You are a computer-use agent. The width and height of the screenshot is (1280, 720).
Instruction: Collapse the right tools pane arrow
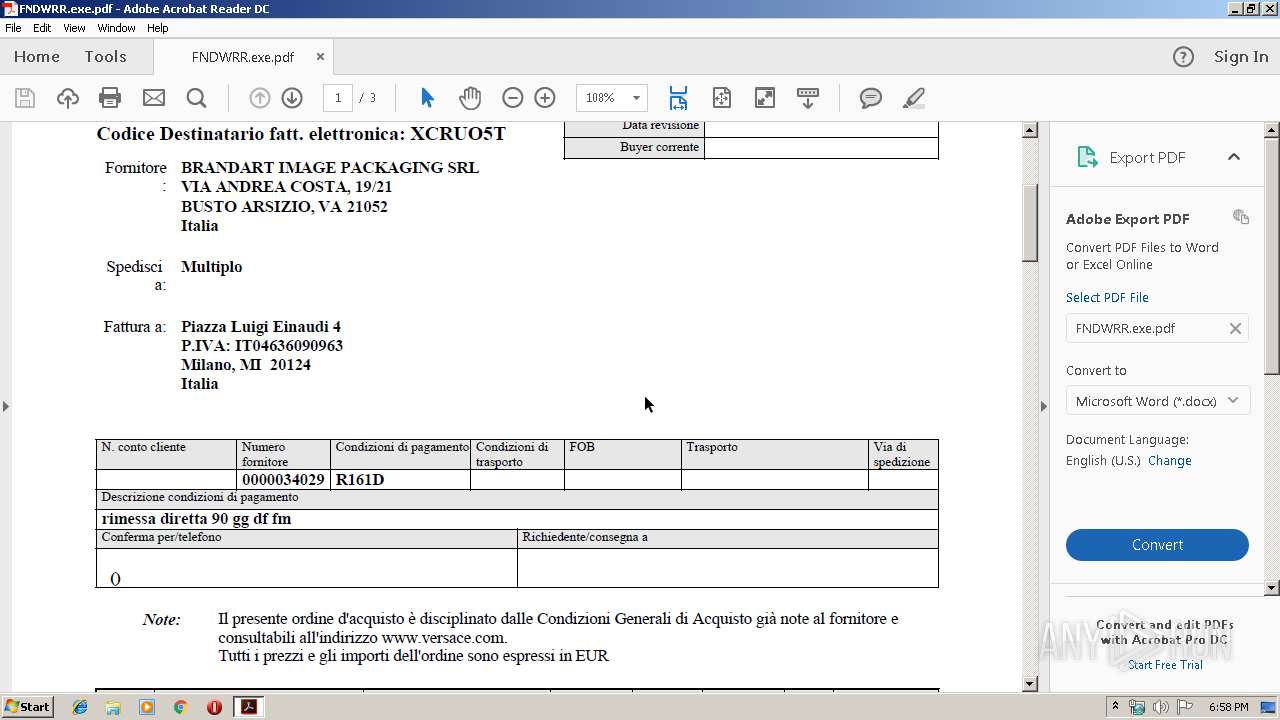coord(1044,406)
